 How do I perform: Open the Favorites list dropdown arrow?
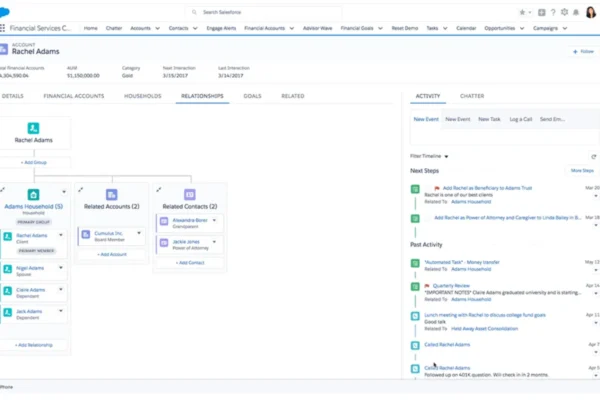click(530, 12)
